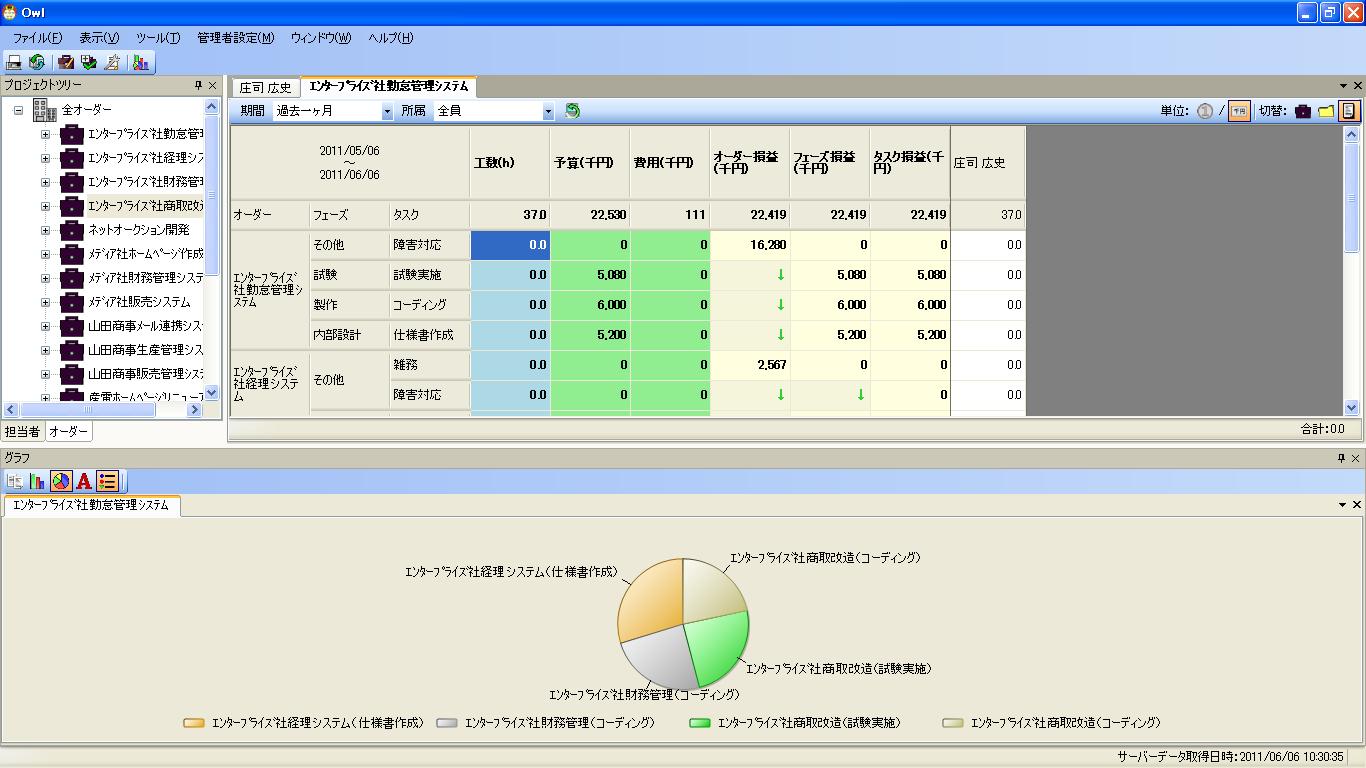Switch the unit to 千円 display

coord(1238,111)
